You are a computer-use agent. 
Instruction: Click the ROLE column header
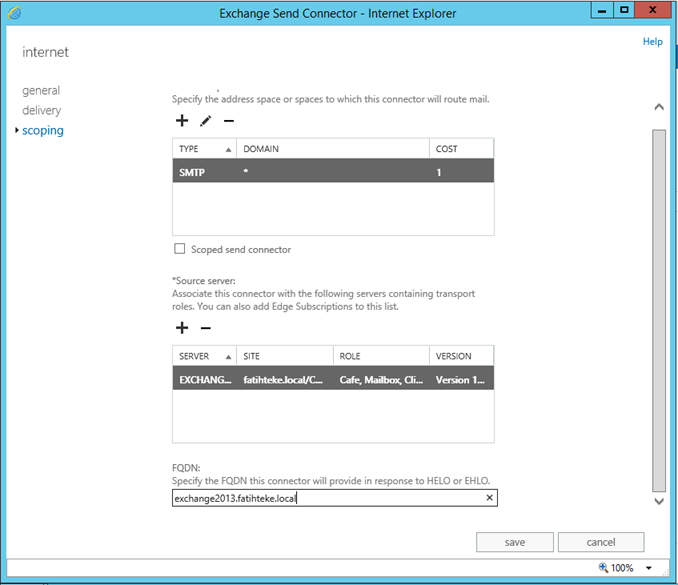(381, 356)
